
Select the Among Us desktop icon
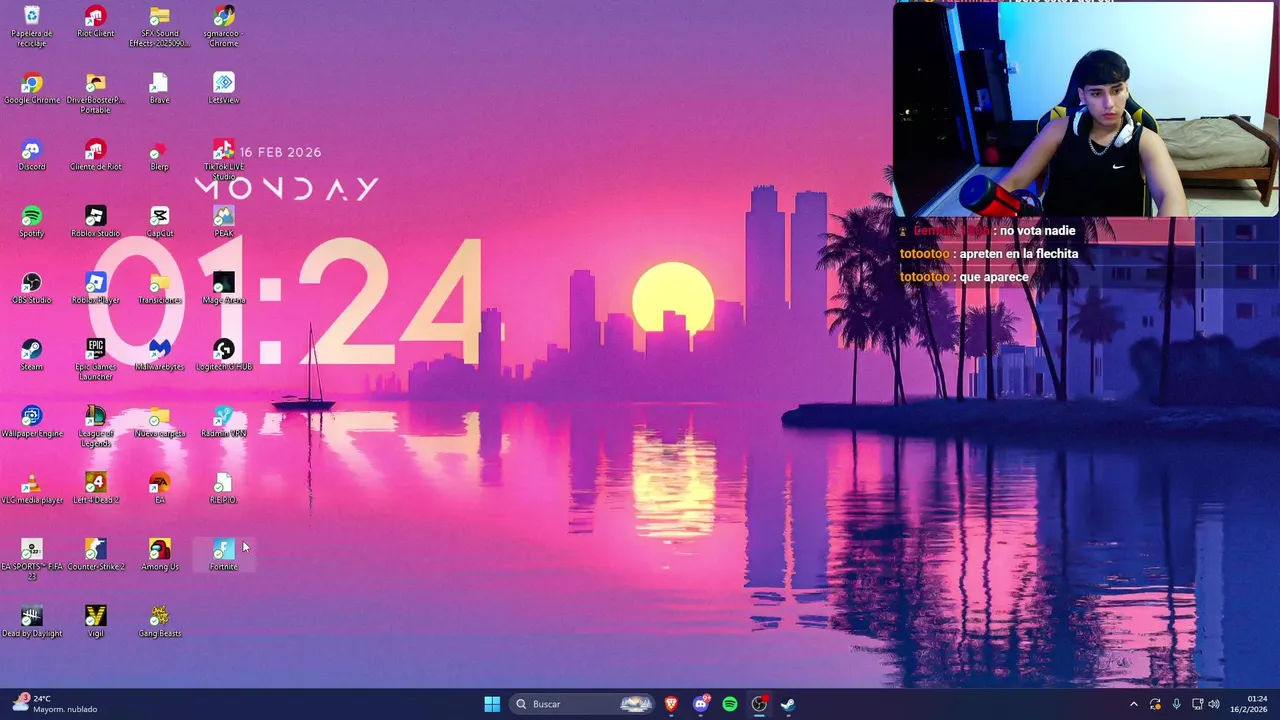(160, 556)
